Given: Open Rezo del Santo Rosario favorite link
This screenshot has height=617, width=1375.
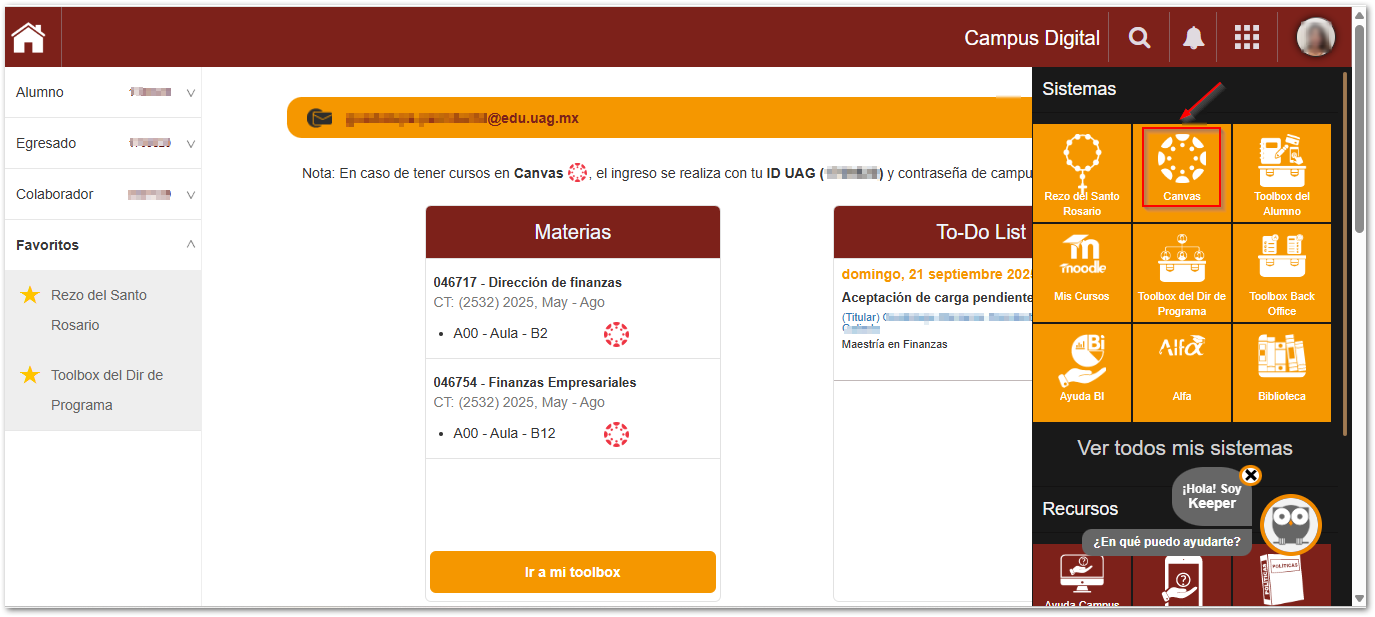Looking at the screenshot, I should click(99, 310).
